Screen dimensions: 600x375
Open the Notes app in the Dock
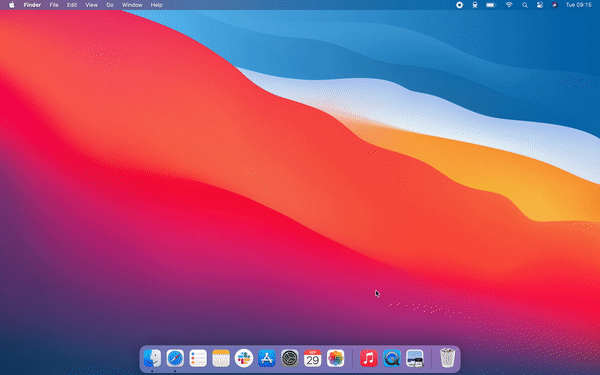(221, 359)
